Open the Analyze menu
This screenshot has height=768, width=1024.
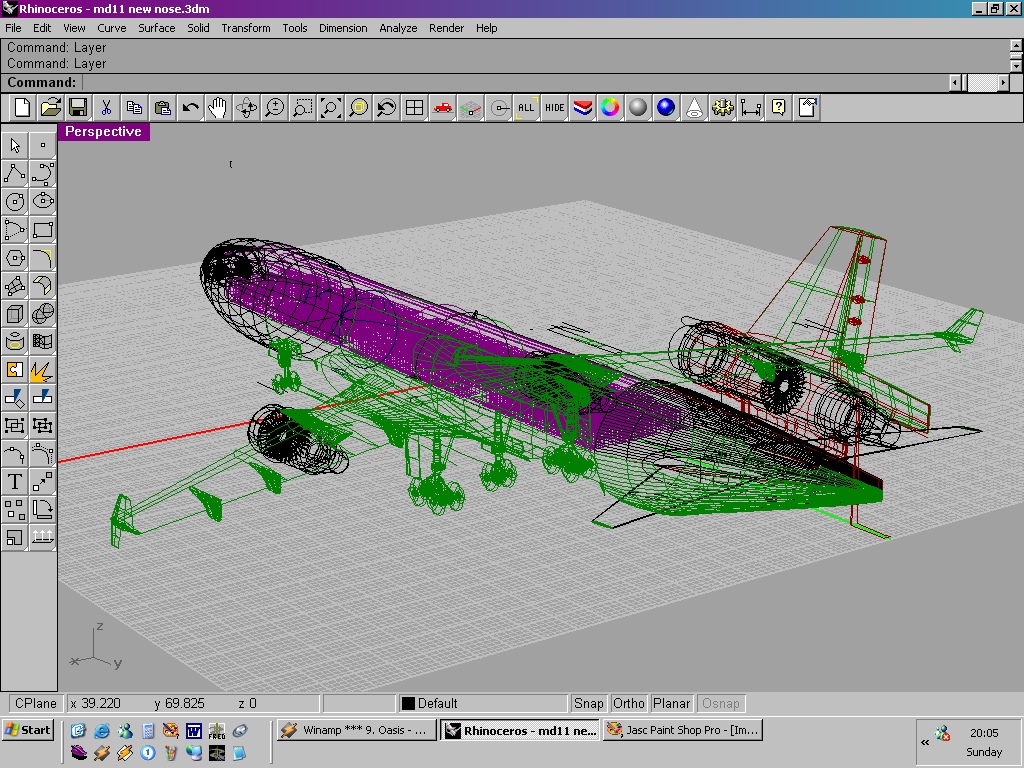pyautogui.click(x=398, y=28)
